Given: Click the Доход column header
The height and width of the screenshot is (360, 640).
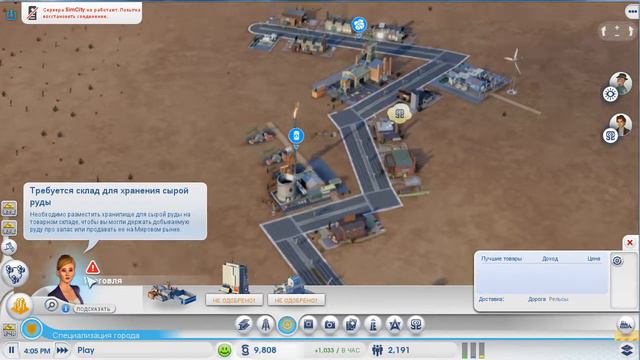Looking at the screenshot, I should coord(550,259).
